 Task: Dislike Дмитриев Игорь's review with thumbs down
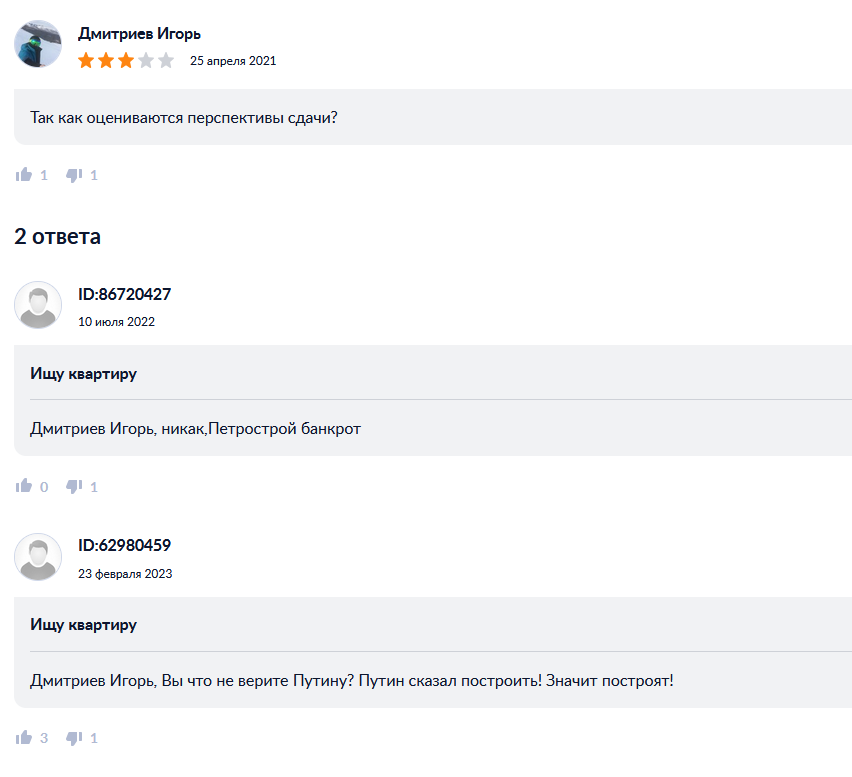pyautogui.click(x=74, y=175)
